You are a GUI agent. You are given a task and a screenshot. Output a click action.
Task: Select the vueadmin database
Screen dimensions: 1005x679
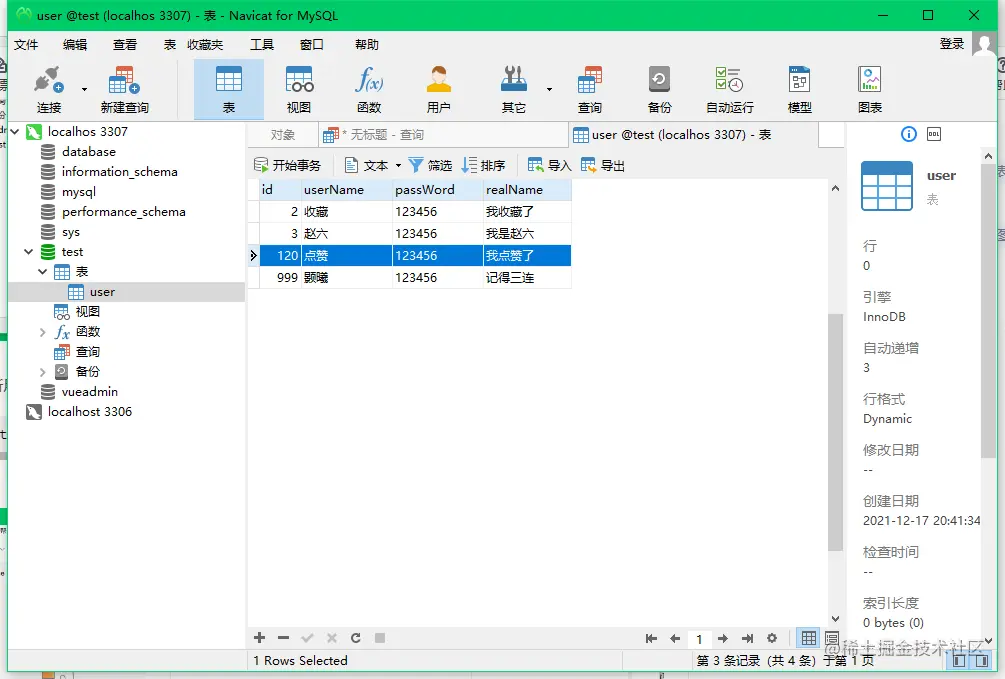point(89,391)
